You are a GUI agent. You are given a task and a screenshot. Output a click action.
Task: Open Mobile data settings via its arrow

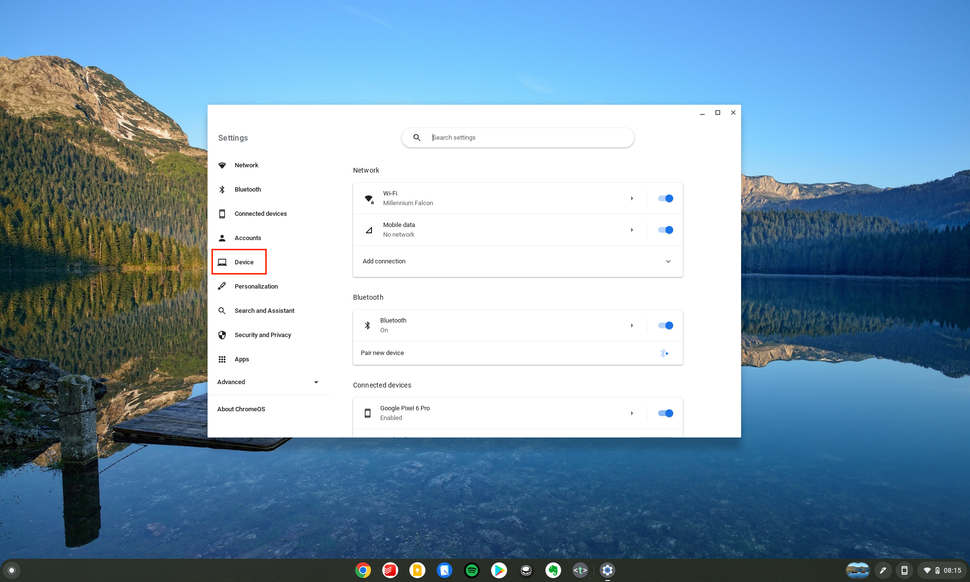click(632, 229)
